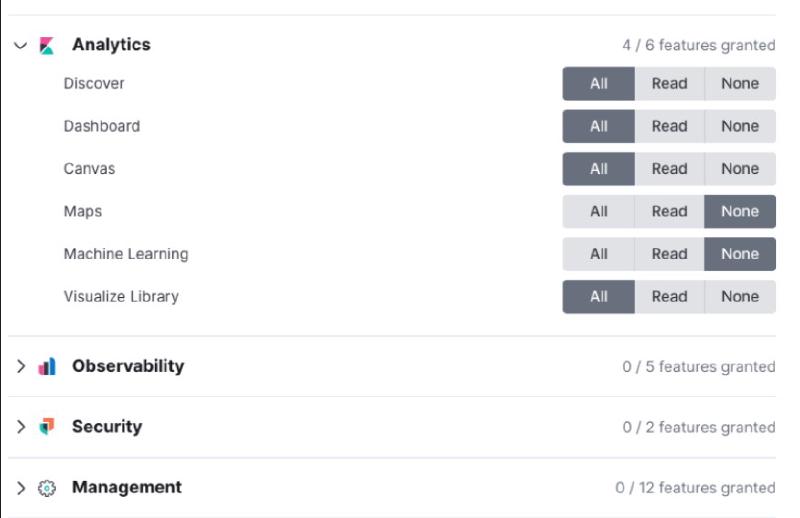Click the Observability bar chart icon
Viewport: 800px width, 518px height.
(46, 367)
